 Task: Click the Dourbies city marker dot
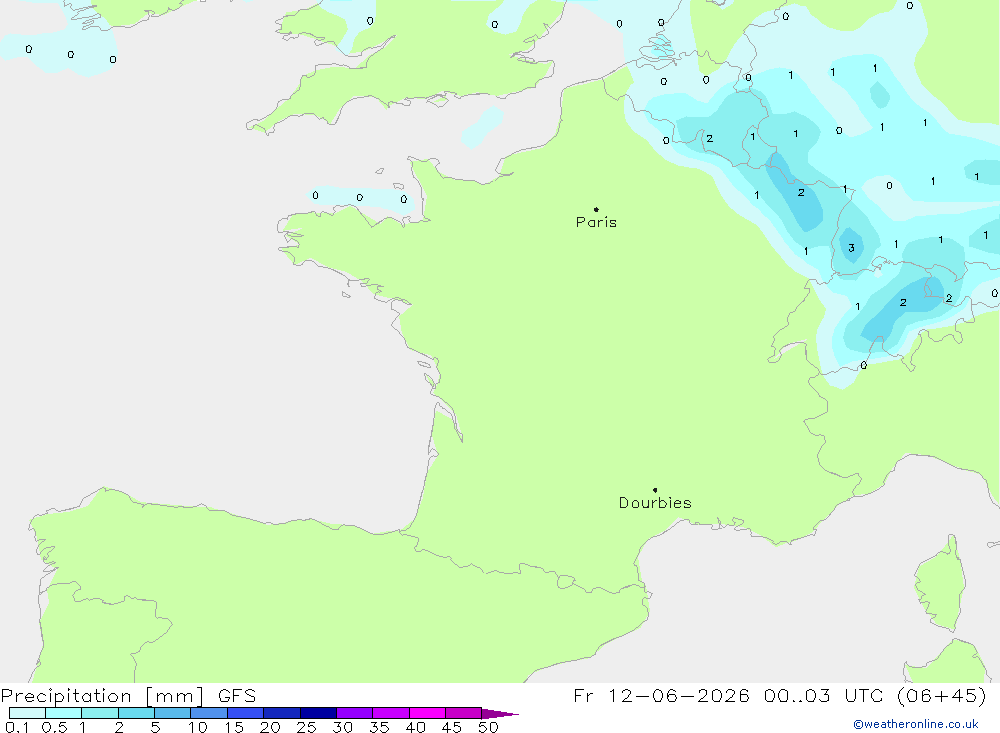(x=655, y=490)
